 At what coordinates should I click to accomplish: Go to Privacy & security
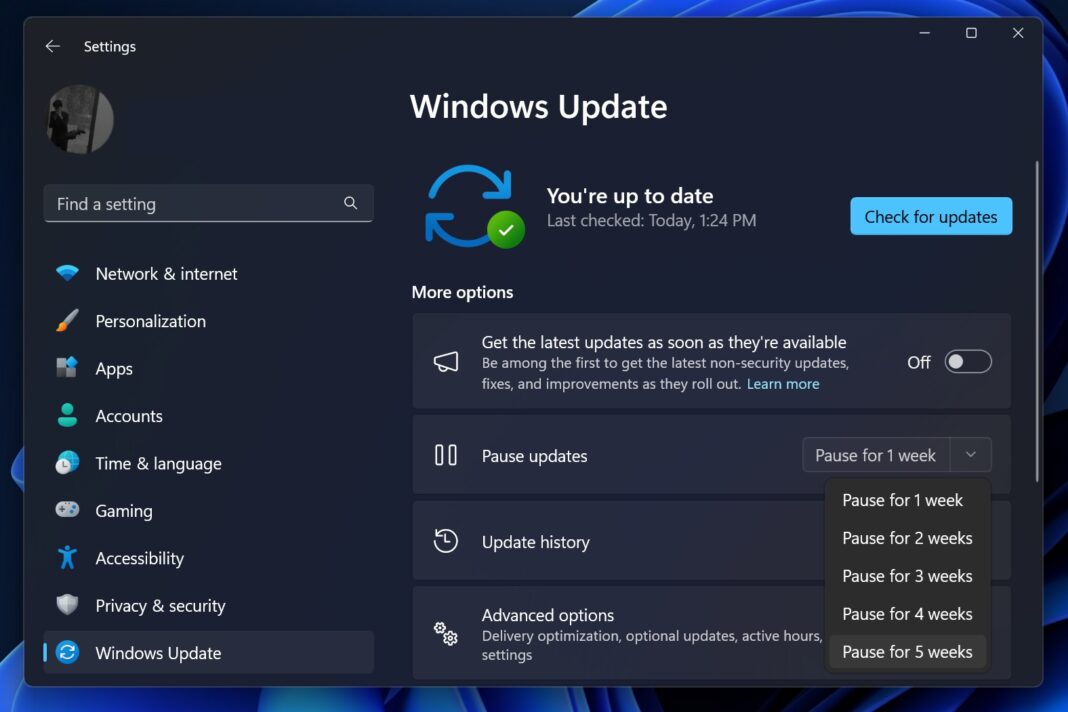208,605
